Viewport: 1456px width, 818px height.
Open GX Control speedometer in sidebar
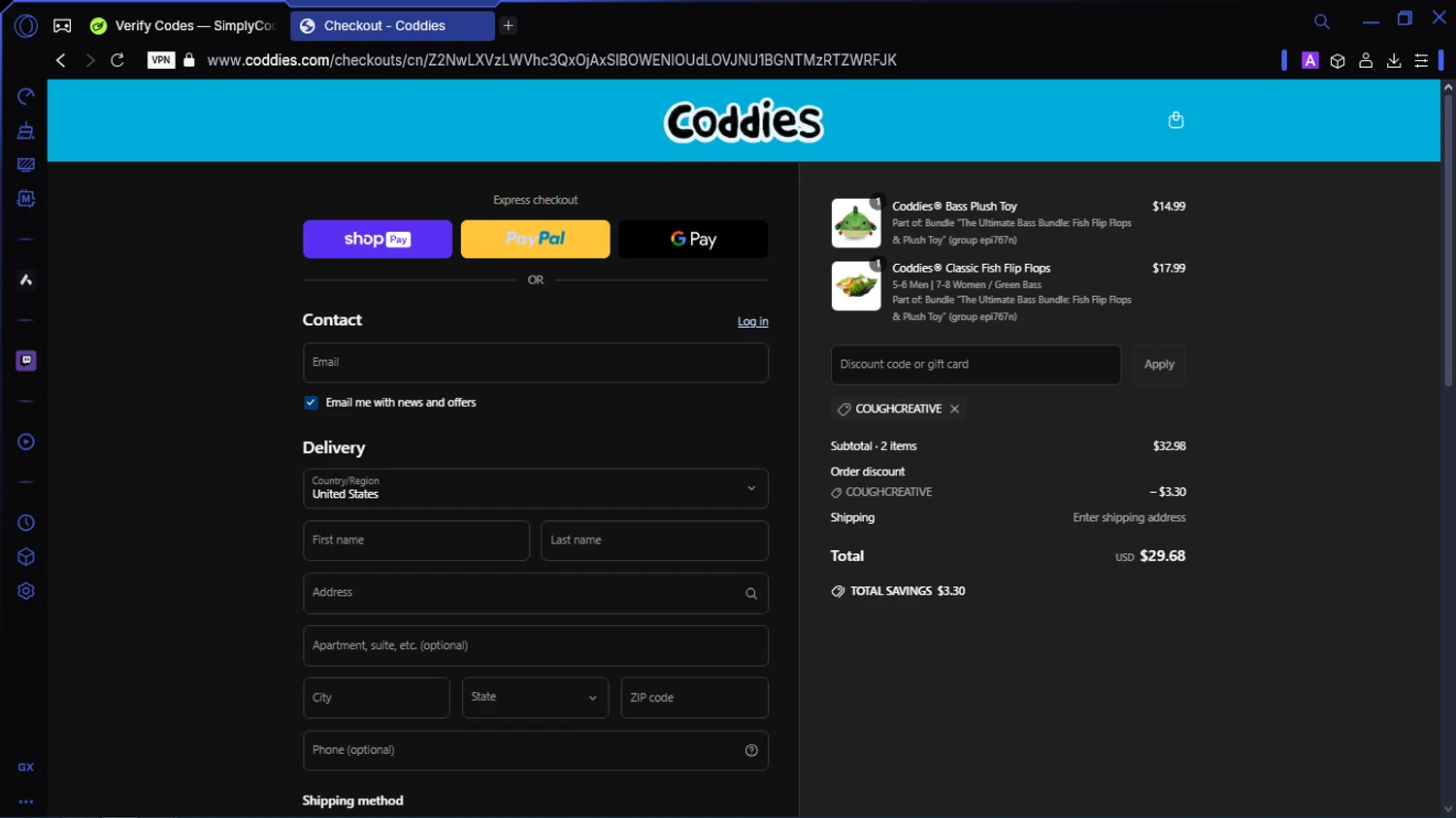26,96
